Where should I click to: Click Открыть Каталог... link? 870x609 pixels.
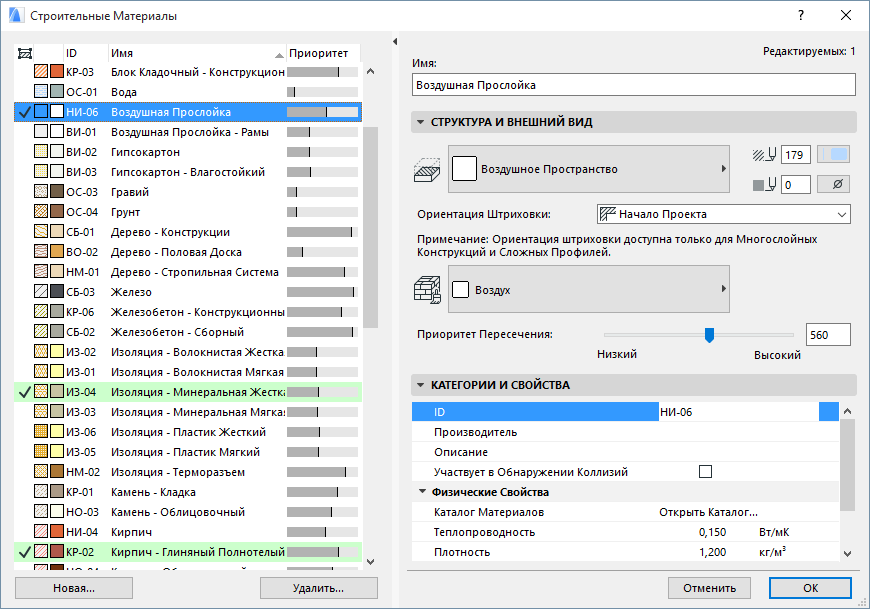708,512
